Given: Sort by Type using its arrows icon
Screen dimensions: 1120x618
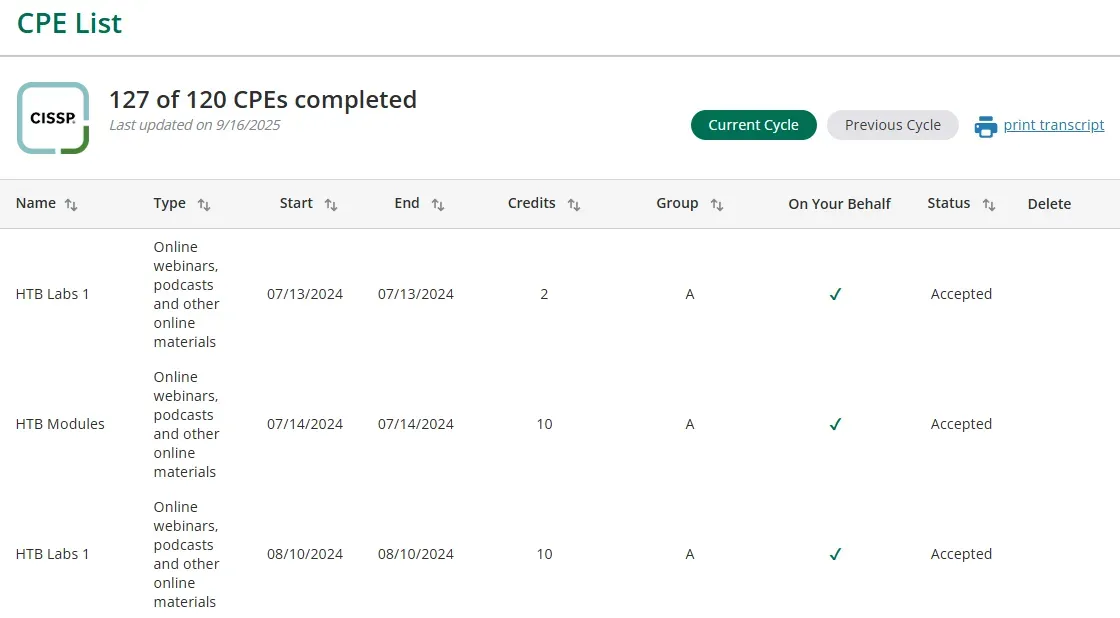Looking at the screenshot, I should tap(204, 204).
